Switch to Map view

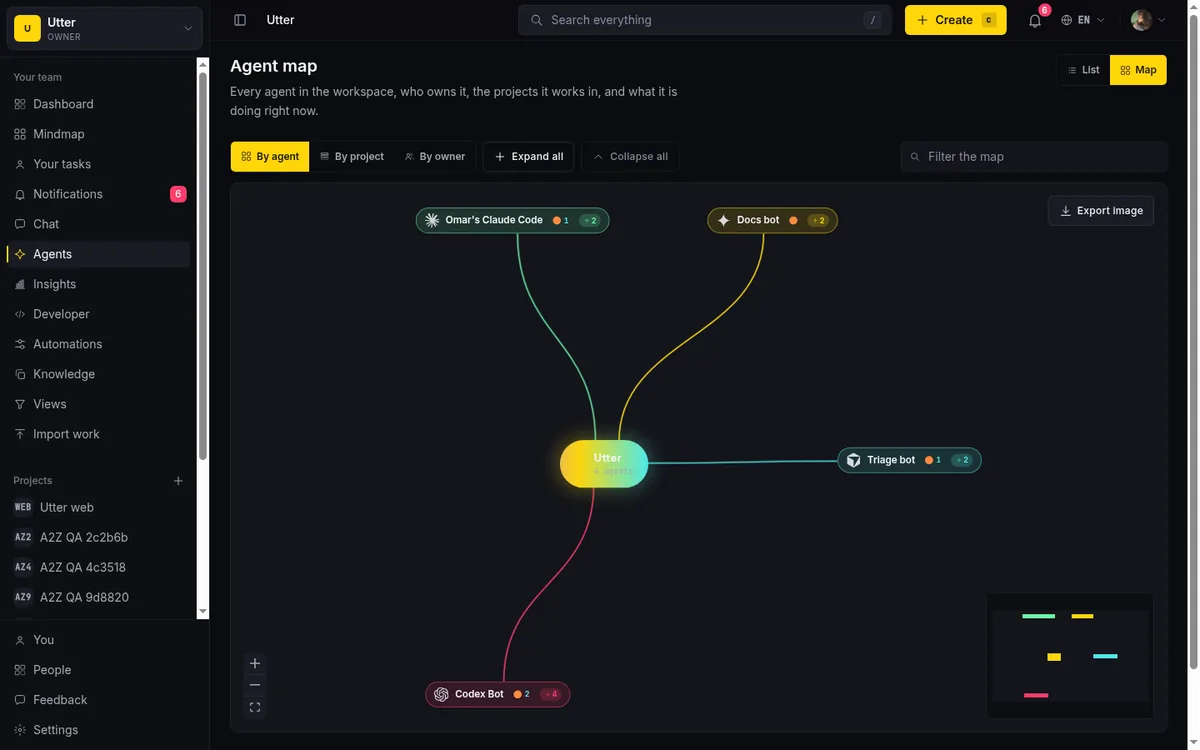tap(1138, 70)
